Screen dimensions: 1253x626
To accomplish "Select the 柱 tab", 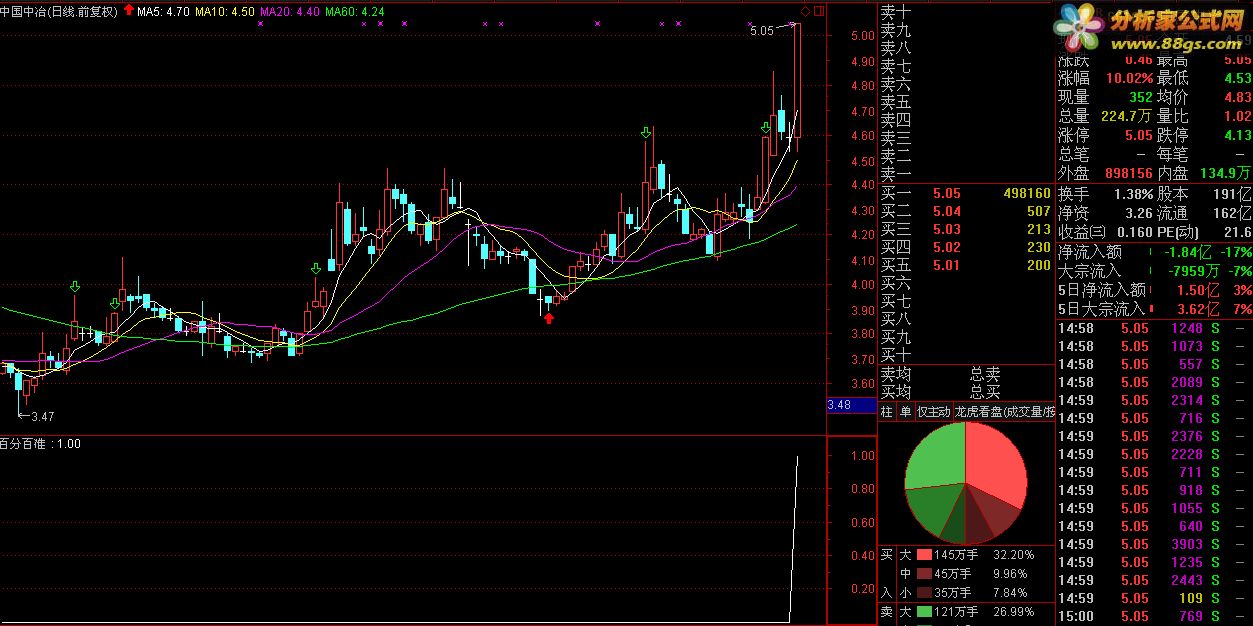I will [x=887, y=411].
